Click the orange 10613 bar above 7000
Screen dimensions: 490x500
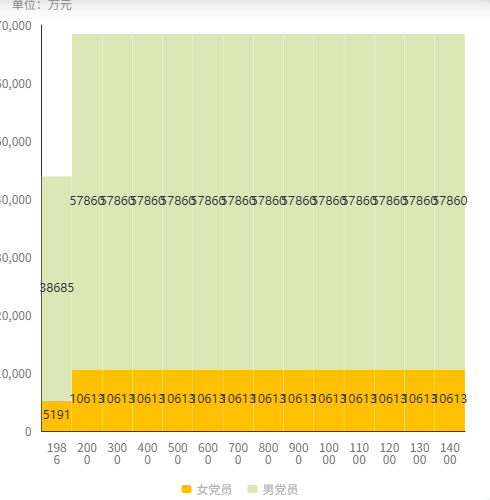point(238,400)
